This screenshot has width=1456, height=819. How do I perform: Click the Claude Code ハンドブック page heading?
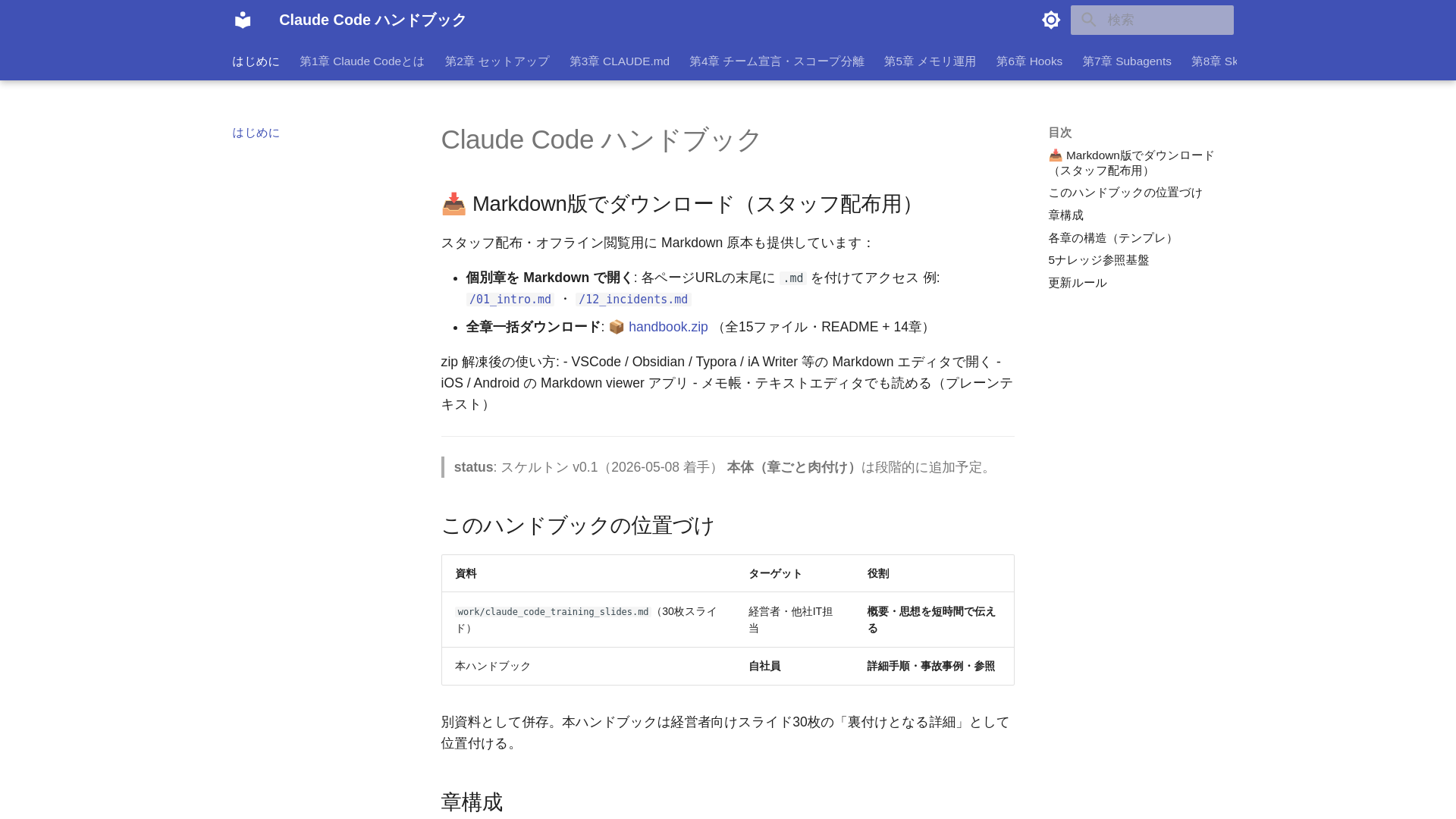pyautogui.click(x=601, y=140)
